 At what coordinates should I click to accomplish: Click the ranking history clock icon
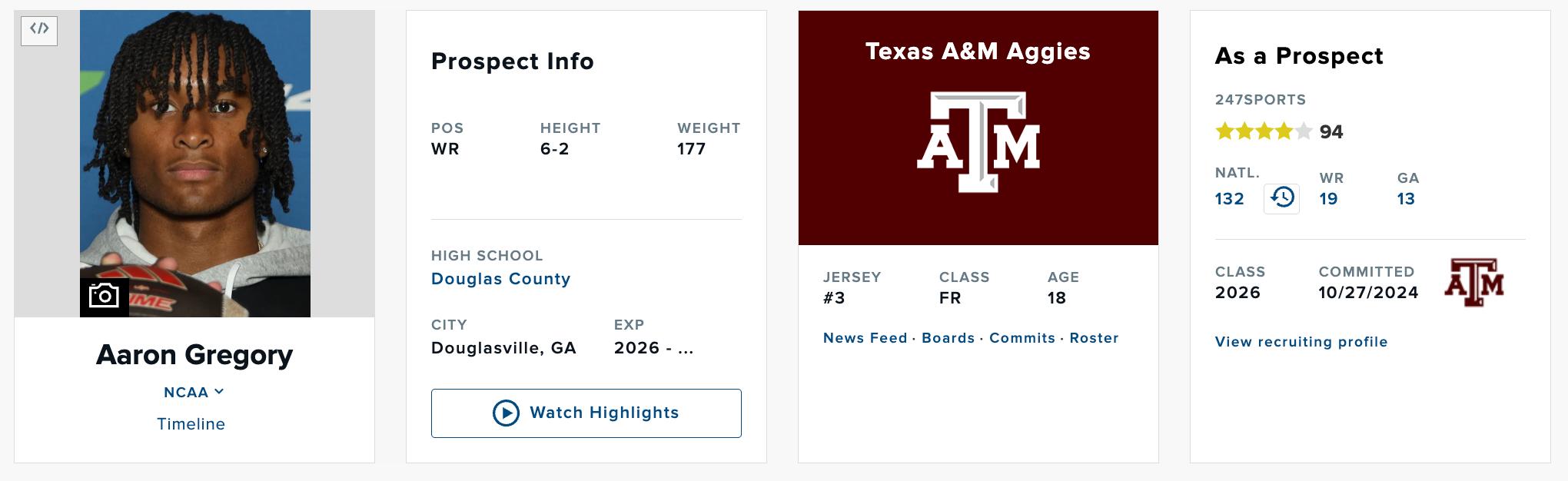click(x=1281, y=198)
